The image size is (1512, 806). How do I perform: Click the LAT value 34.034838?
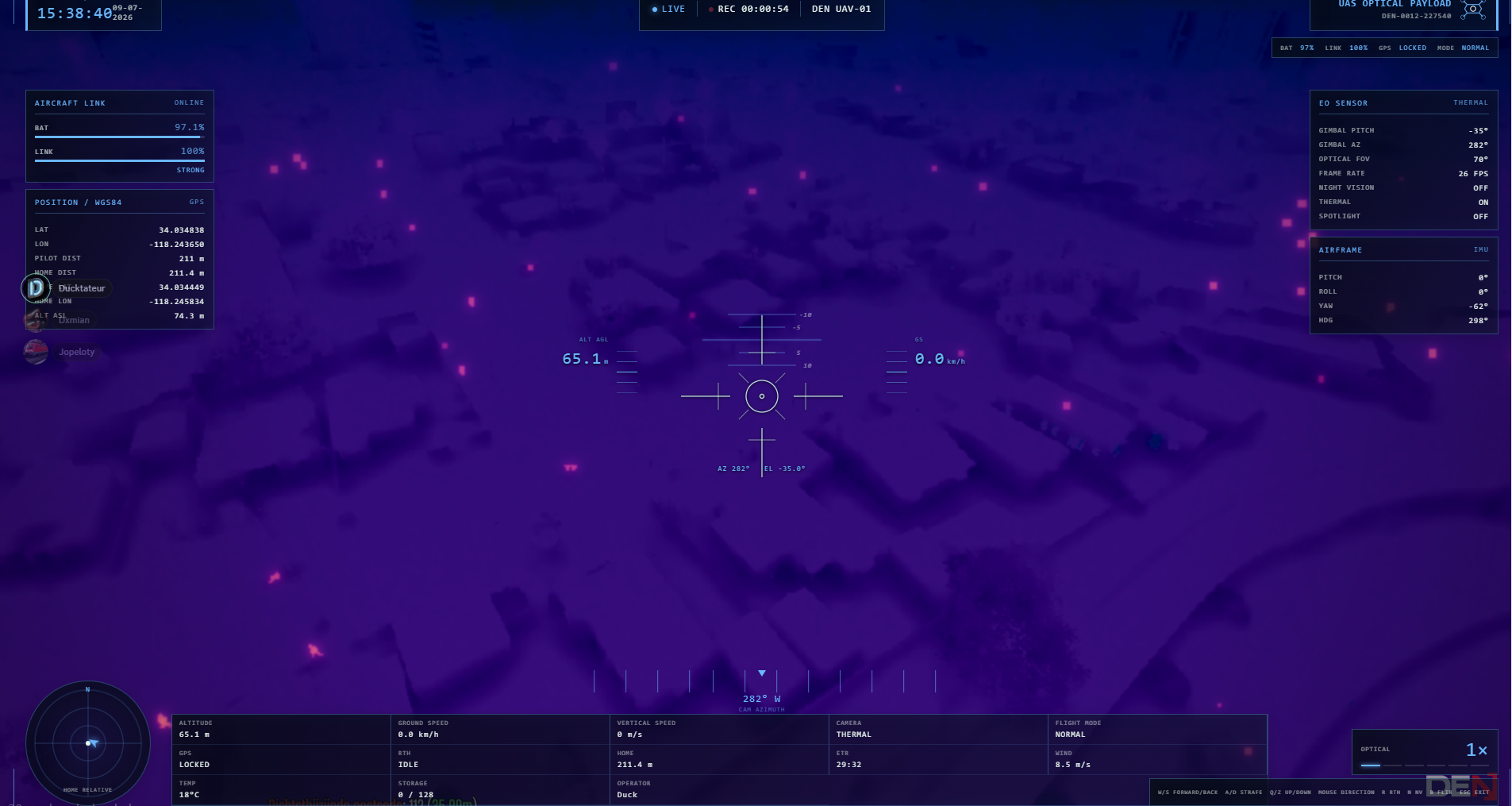pos(181,230)
